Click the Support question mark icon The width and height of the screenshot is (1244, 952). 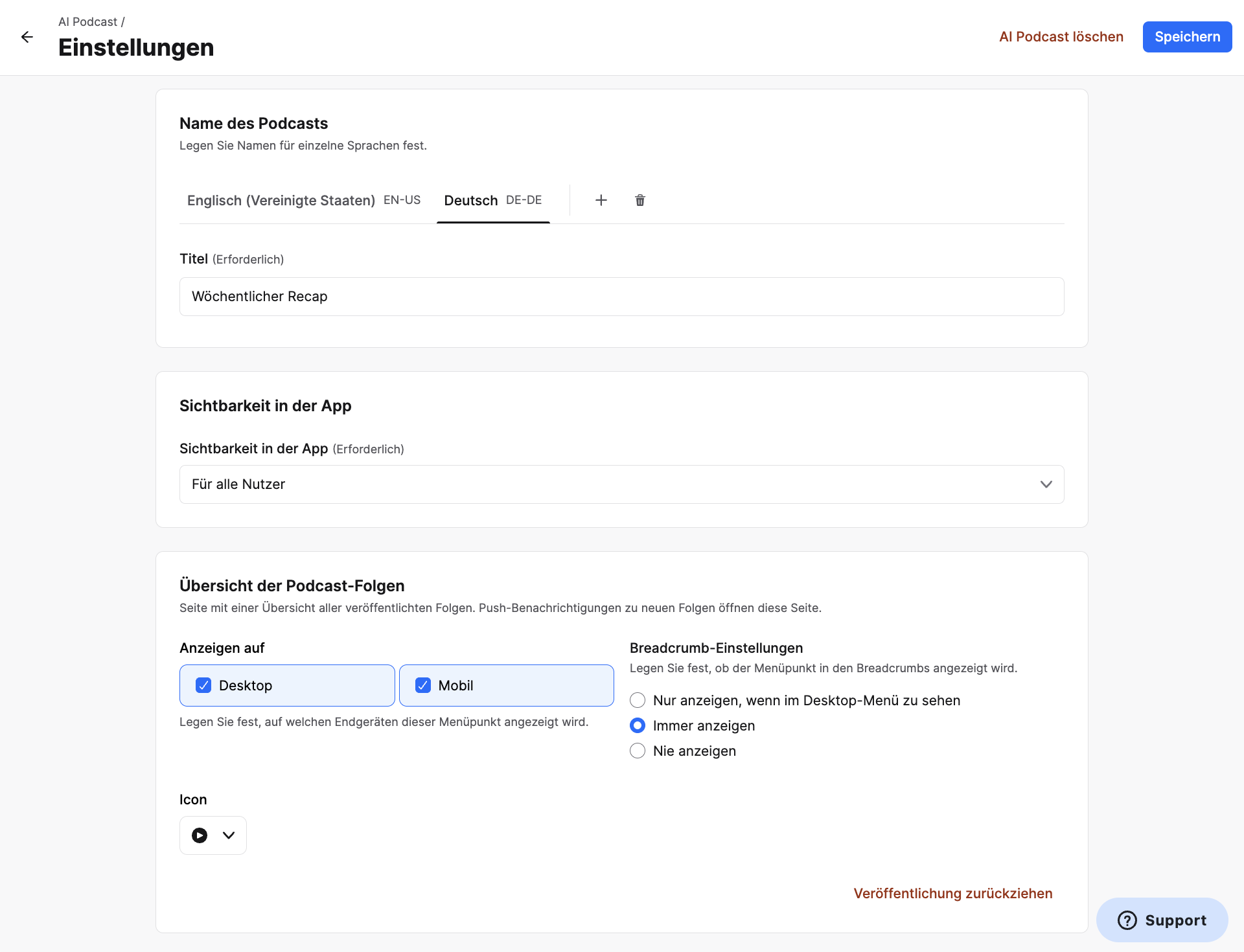[1127, 920]
